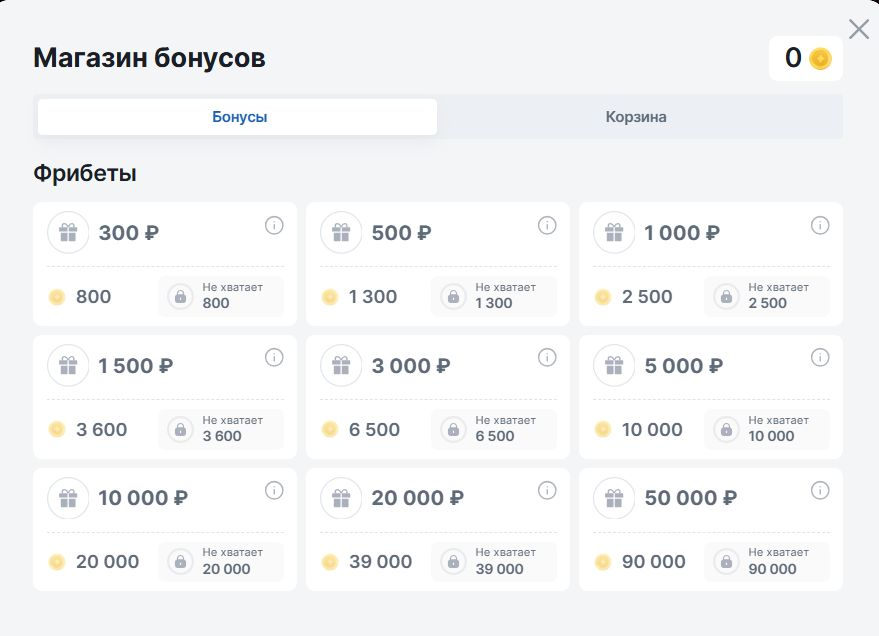Close the Магазин бонусов dialog
Image resolution: width=879 pixels, height=636 pixels.
click(x=858, y=29)
